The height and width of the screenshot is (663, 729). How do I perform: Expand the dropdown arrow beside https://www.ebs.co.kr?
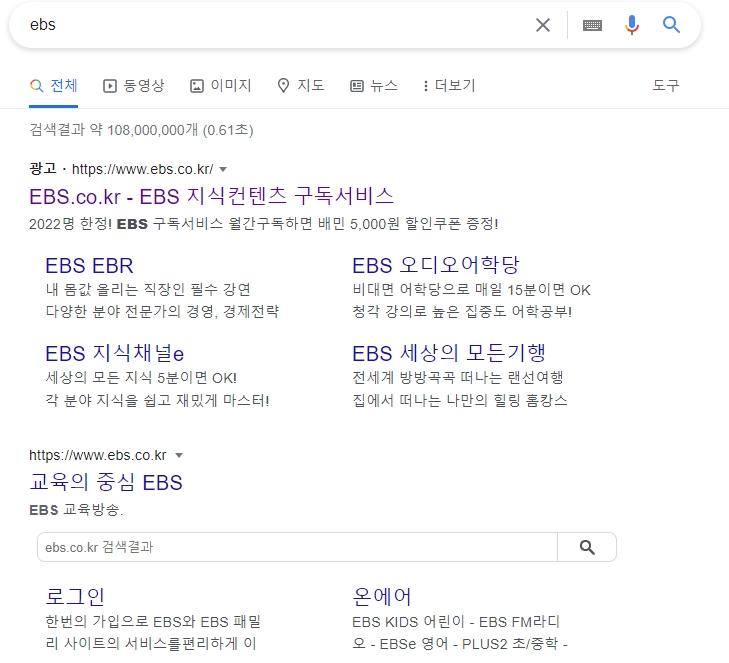click(179, 455)
